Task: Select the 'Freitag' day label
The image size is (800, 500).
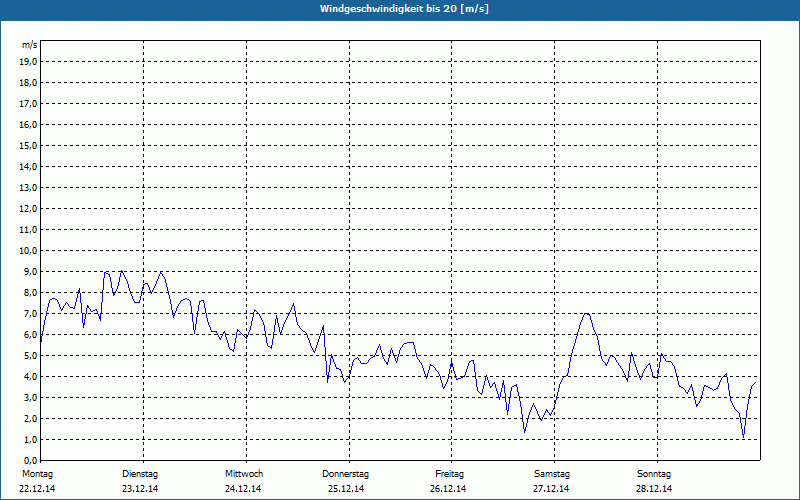Action: (449, 474)
